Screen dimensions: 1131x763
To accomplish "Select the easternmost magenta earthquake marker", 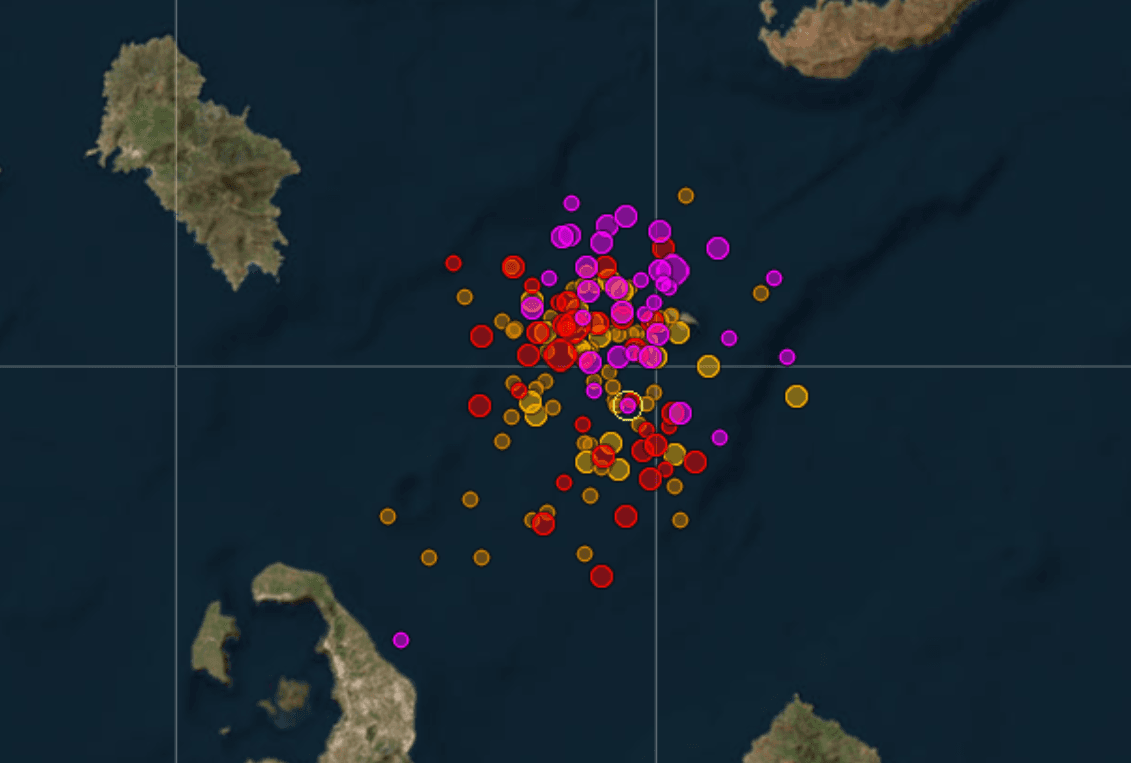I will click(x=787, y=357).
